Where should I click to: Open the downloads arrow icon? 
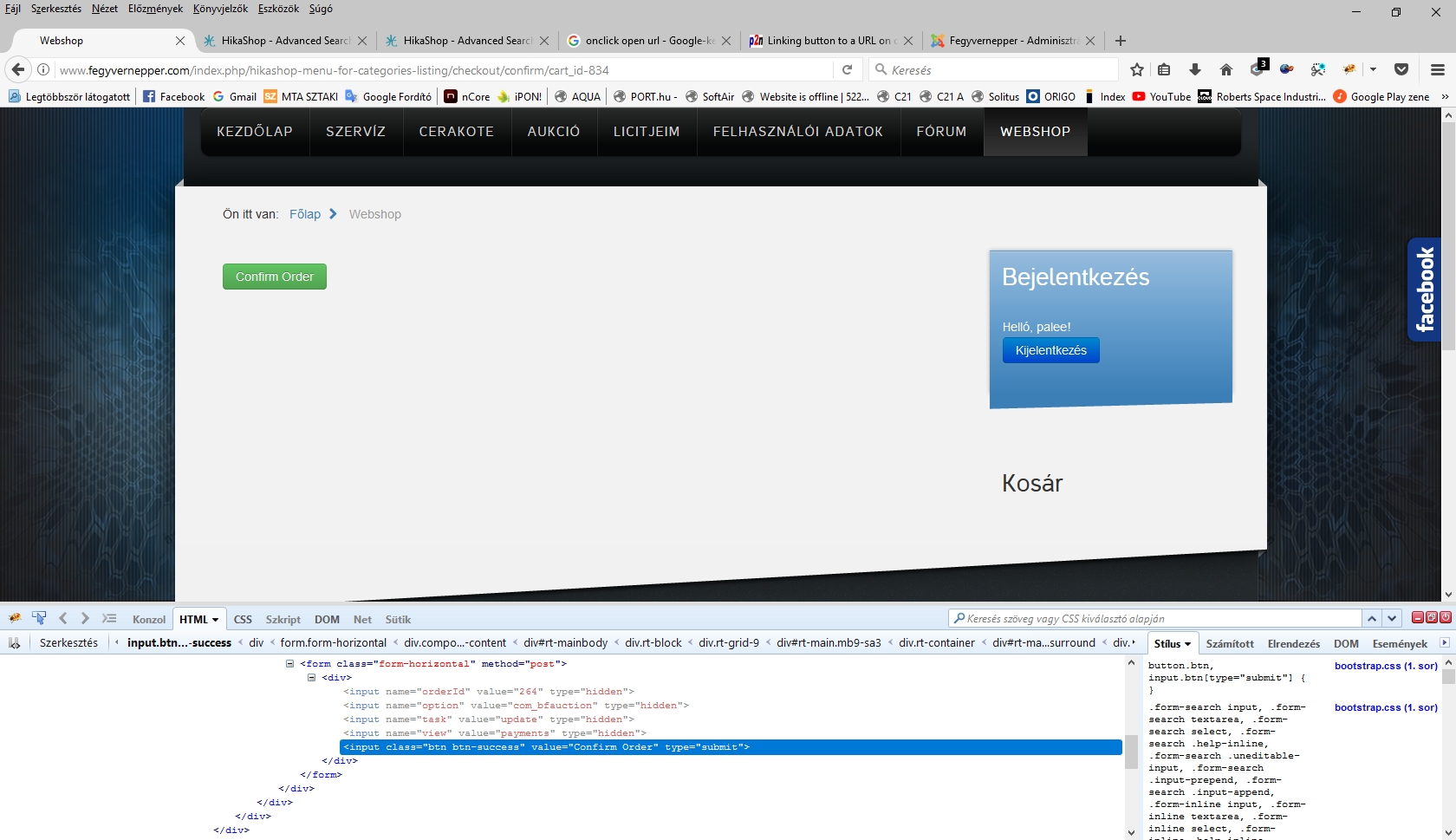coord(1195,69)
